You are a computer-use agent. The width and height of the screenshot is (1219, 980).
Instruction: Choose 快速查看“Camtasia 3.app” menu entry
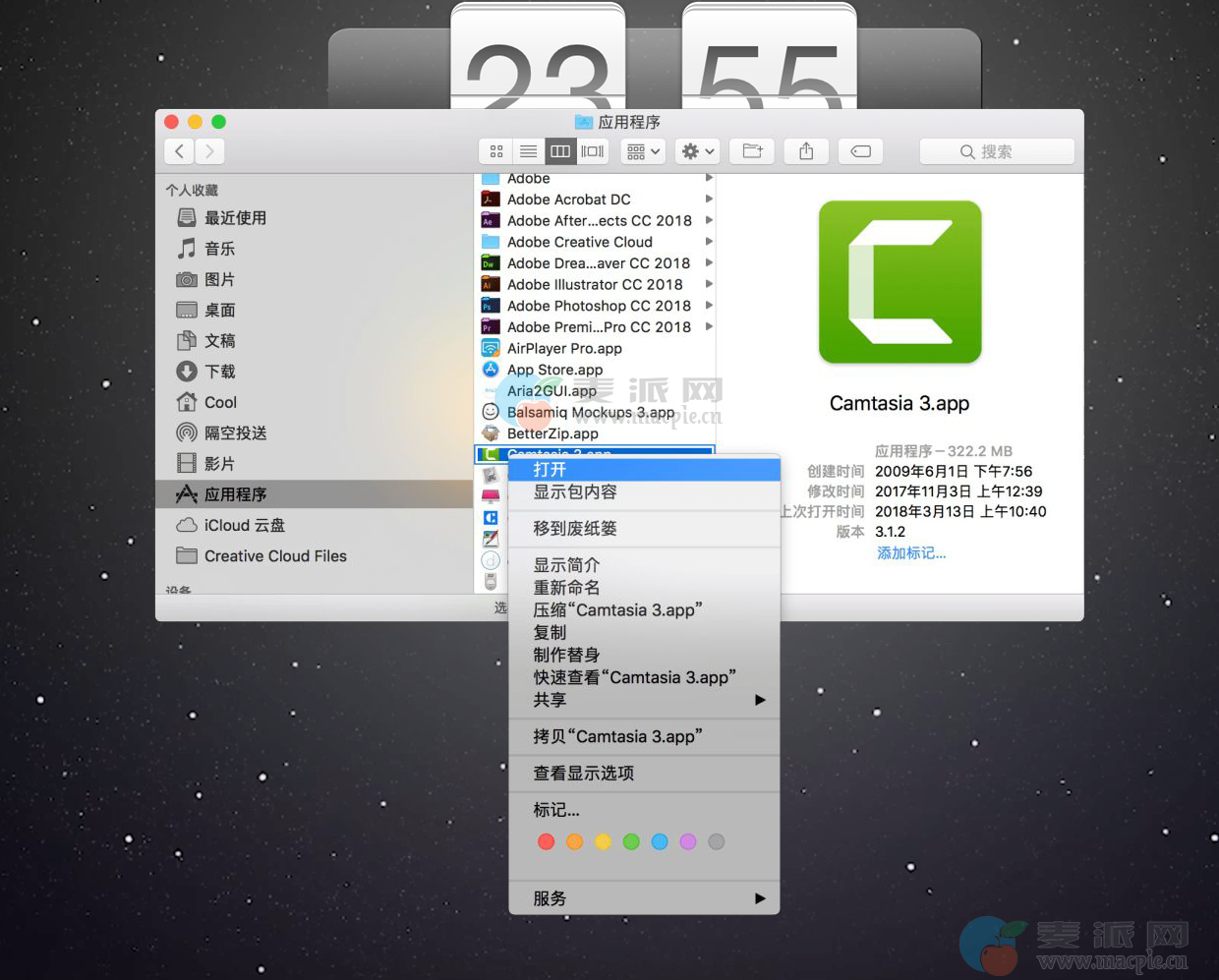(x=644, y=677)
